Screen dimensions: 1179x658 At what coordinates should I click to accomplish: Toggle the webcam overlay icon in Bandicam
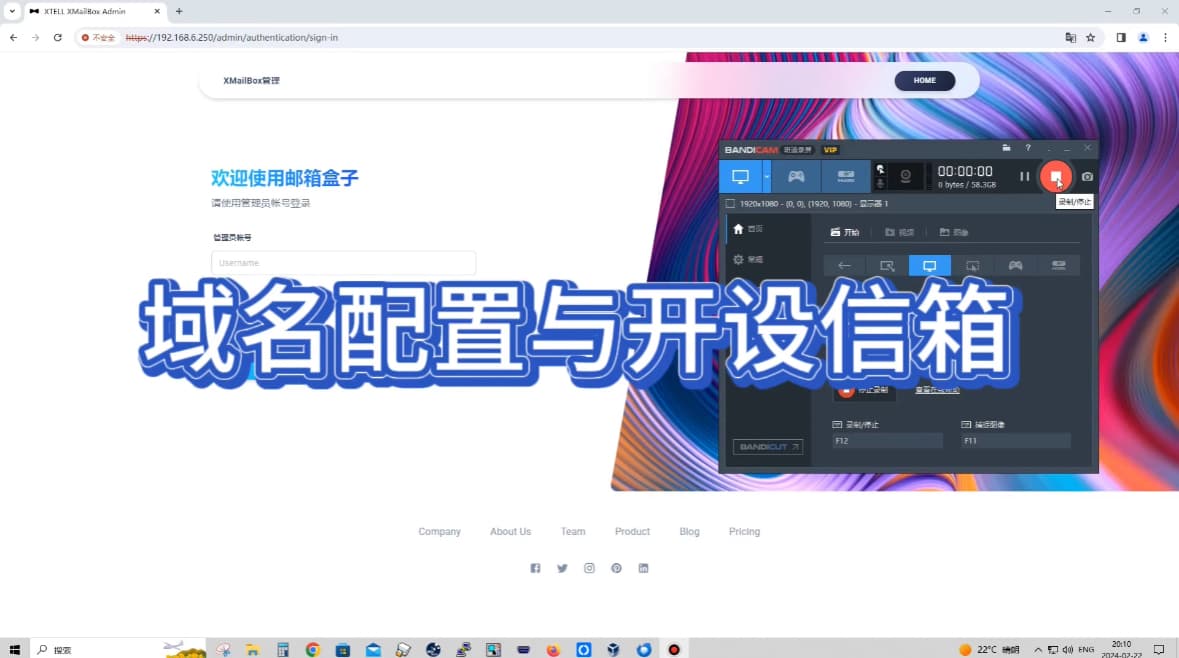pyautogui.click(x=905, y=177)
